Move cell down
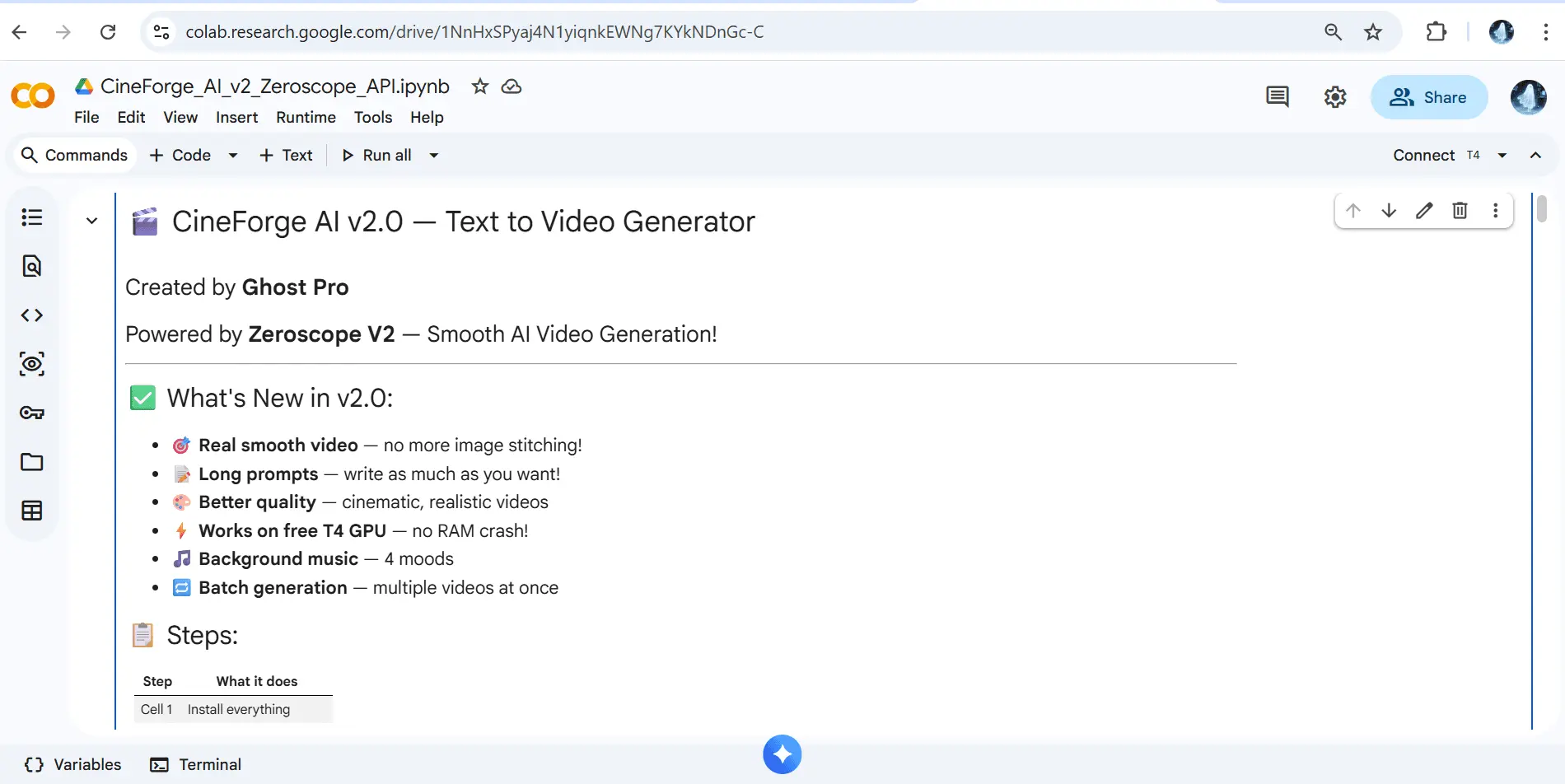 pos(1389,211)
